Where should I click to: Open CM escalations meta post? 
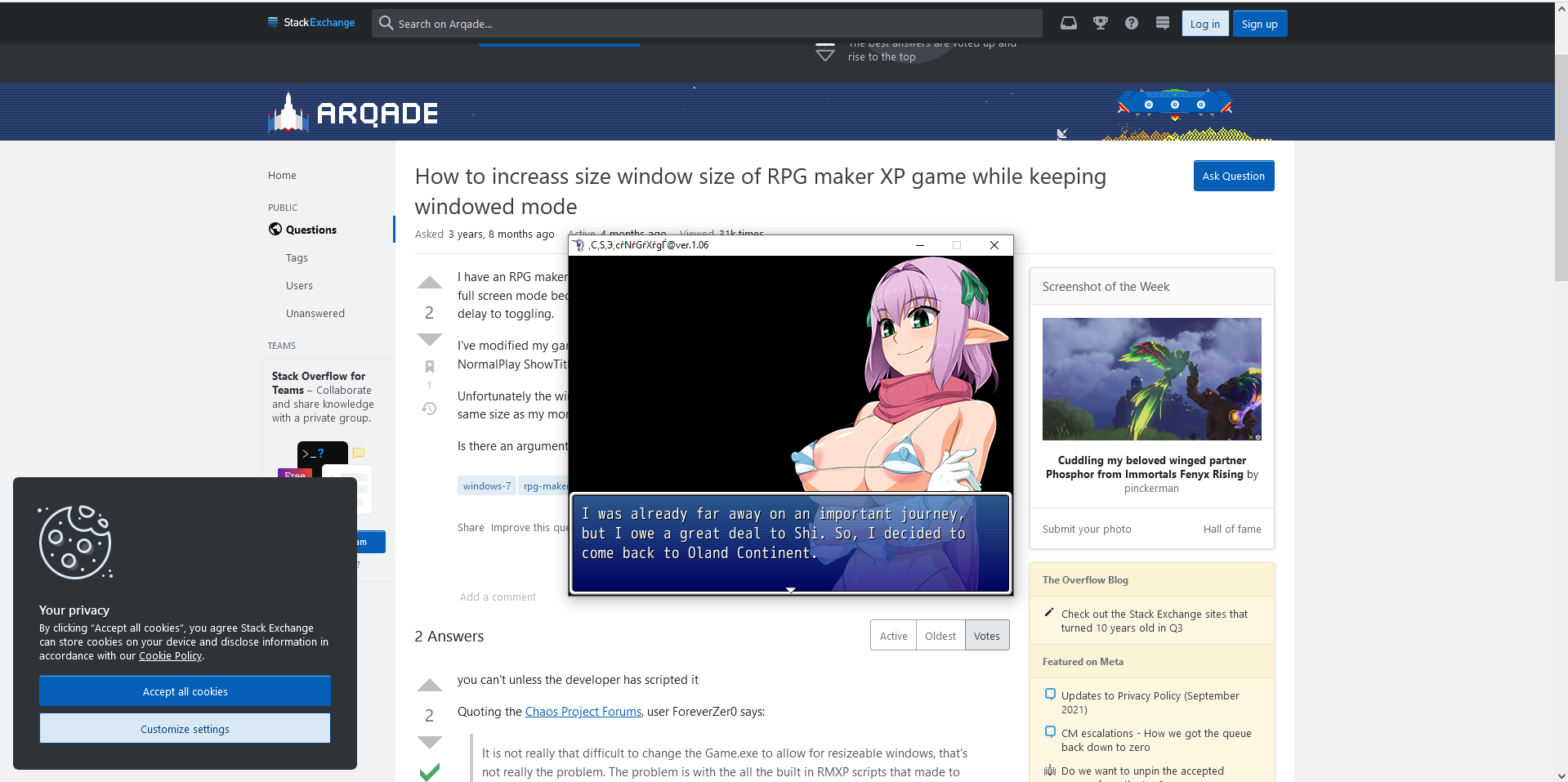(1155, 740)
